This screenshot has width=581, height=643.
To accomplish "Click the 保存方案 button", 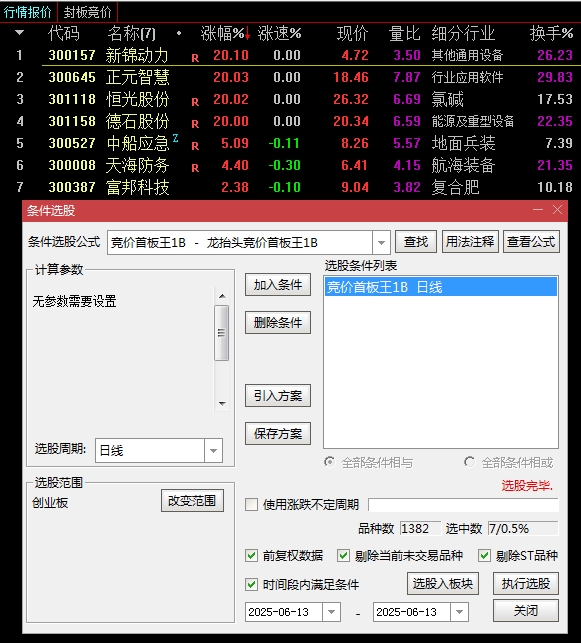I will click(278, 433).
